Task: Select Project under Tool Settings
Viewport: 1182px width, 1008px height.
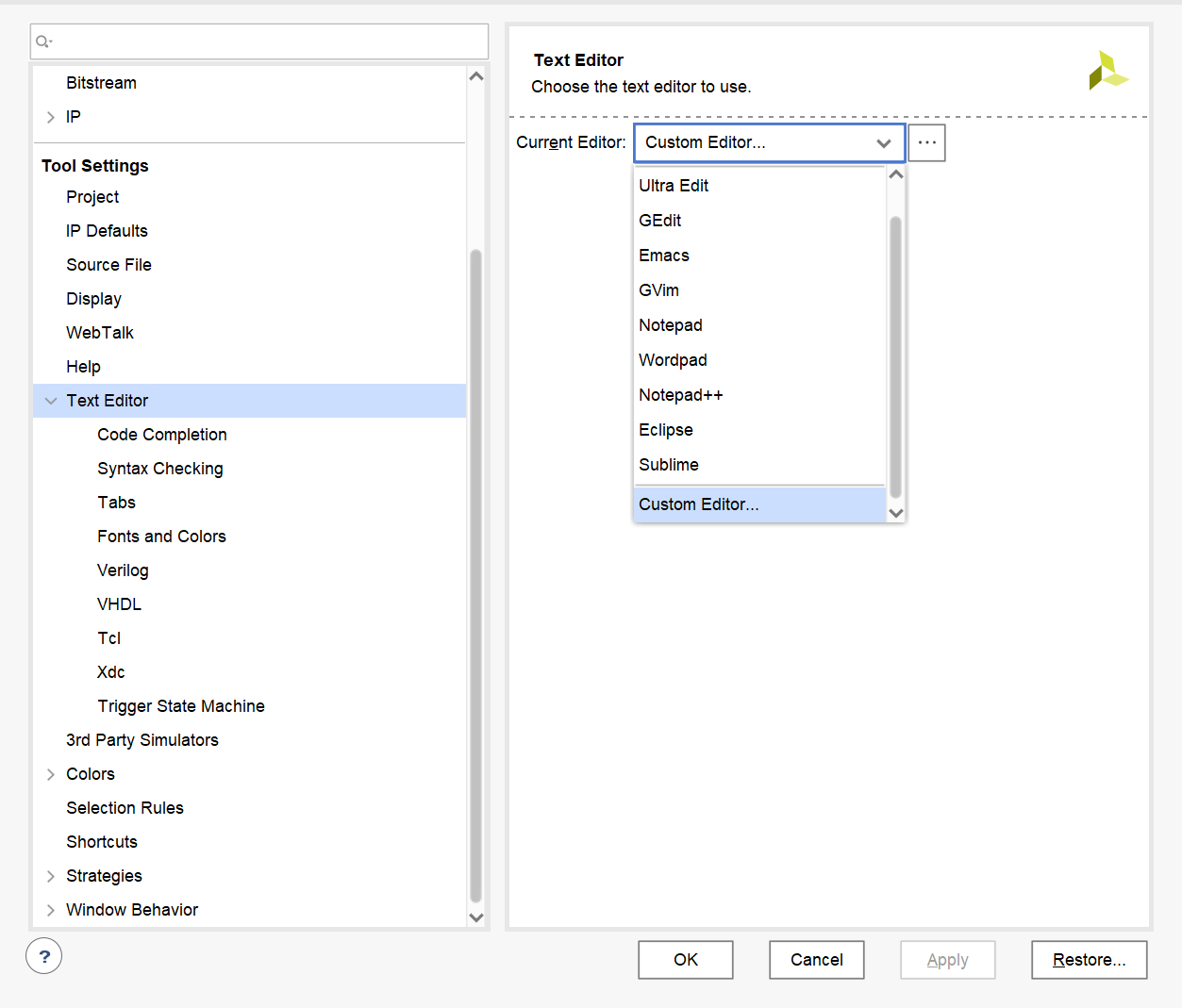Action: (x=92, y=197)
